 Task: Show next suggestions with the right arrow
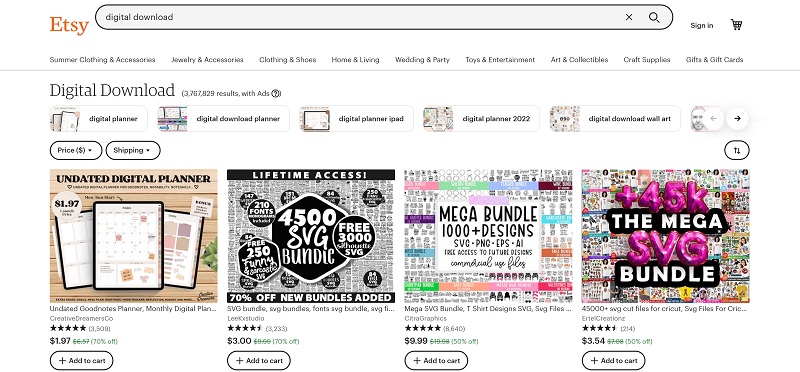click(737, 118)
